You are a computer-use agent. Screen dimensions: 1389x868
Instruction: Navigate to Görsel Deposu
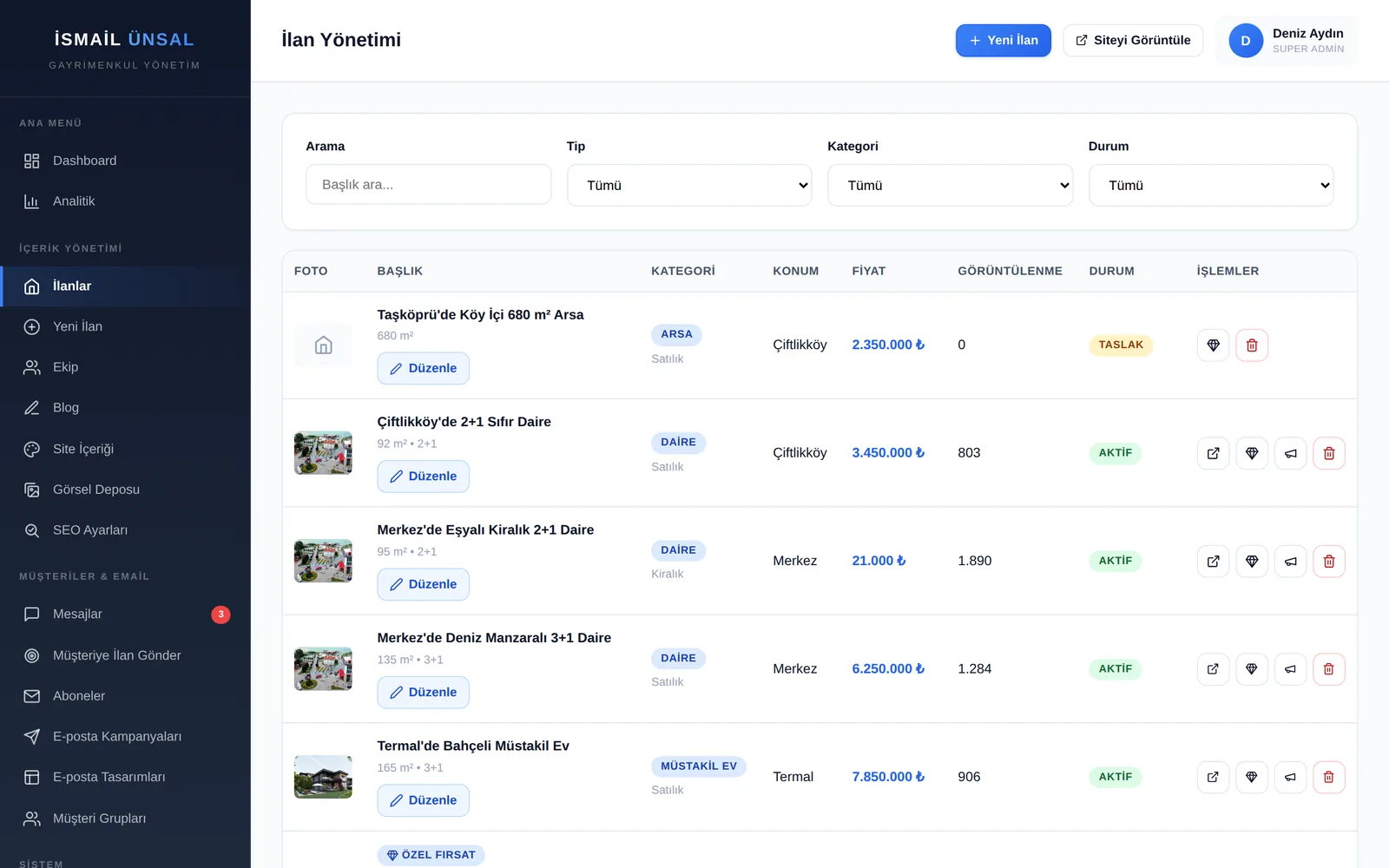pos(125,490)
